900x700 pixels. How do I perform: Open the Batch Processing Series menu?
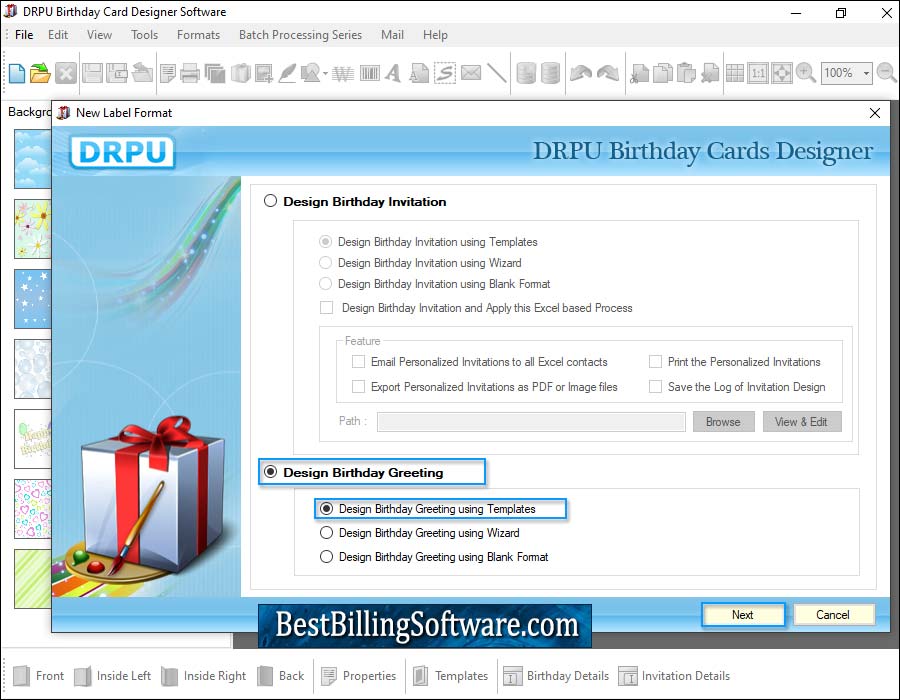pyautogui.click(x=300, y=35)
